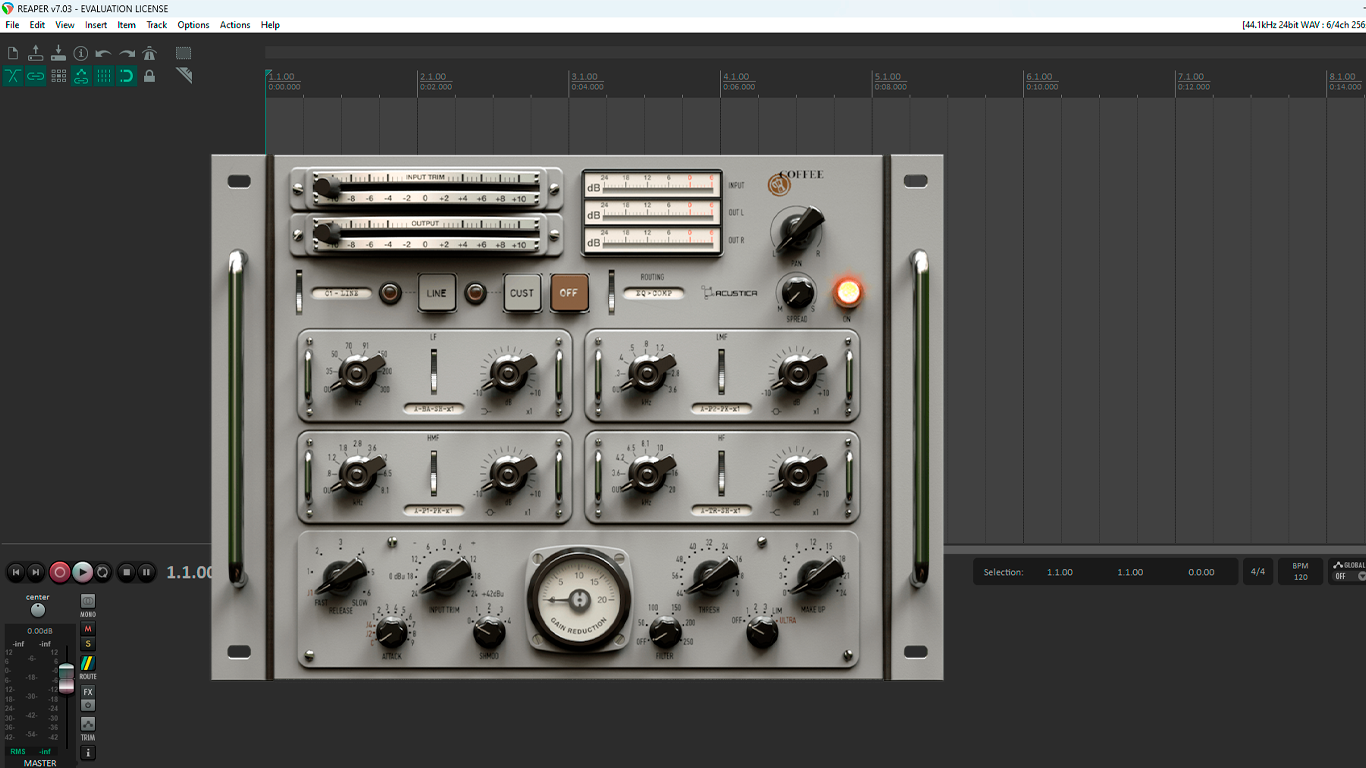
Task: Click the glowing ON power lamp
Action: tap(848, 292)
